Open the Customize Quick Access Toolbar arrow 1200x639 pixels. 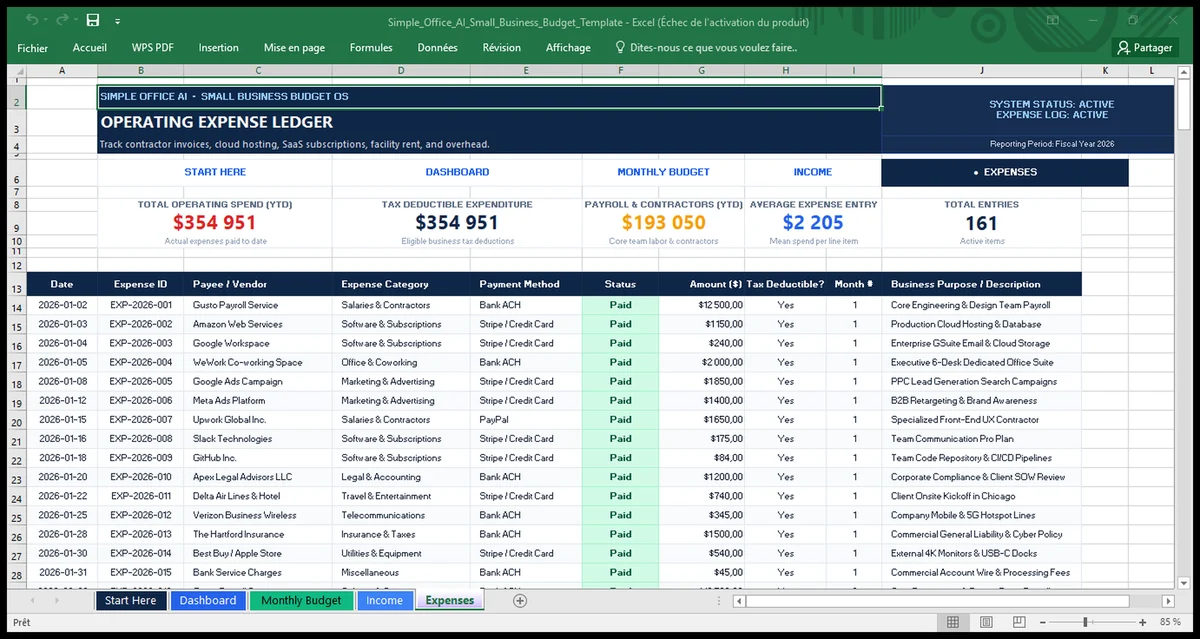point(118,21)
